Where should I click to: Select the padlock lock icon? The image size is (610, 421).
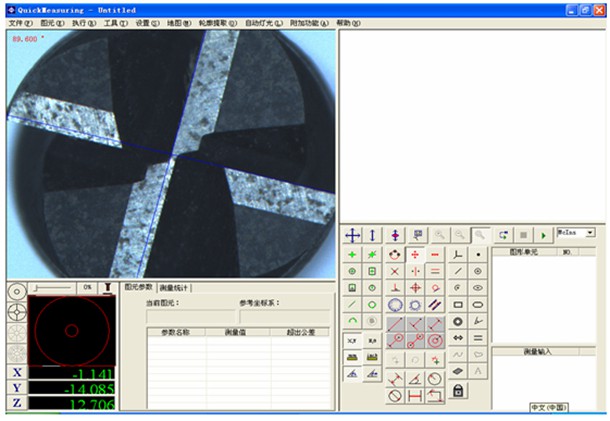click(x=458, y=391)
